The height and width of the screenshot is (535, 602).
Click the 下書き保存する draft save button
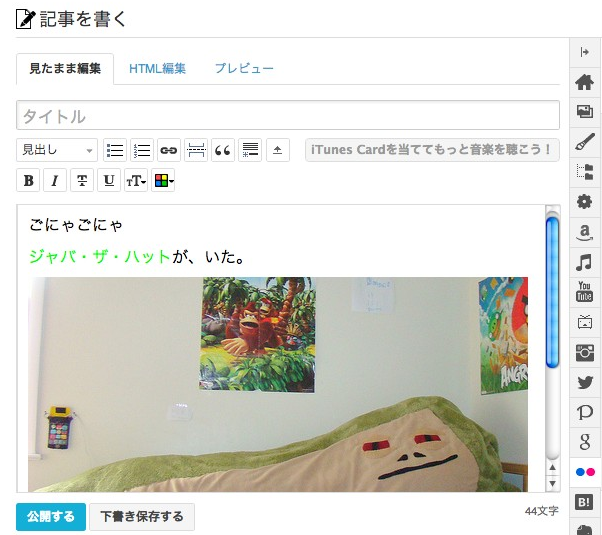142,517
